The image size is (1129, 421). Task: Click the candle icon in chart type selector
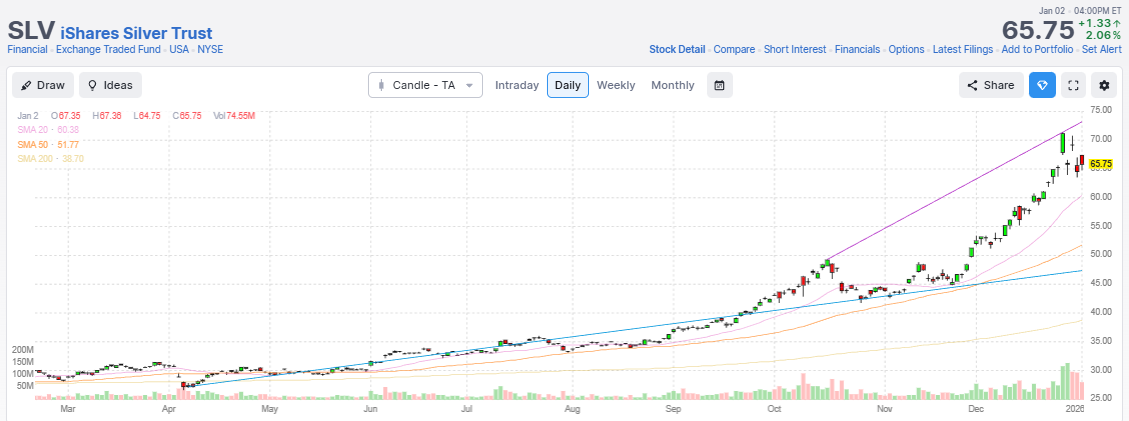(x=381, y=85)
